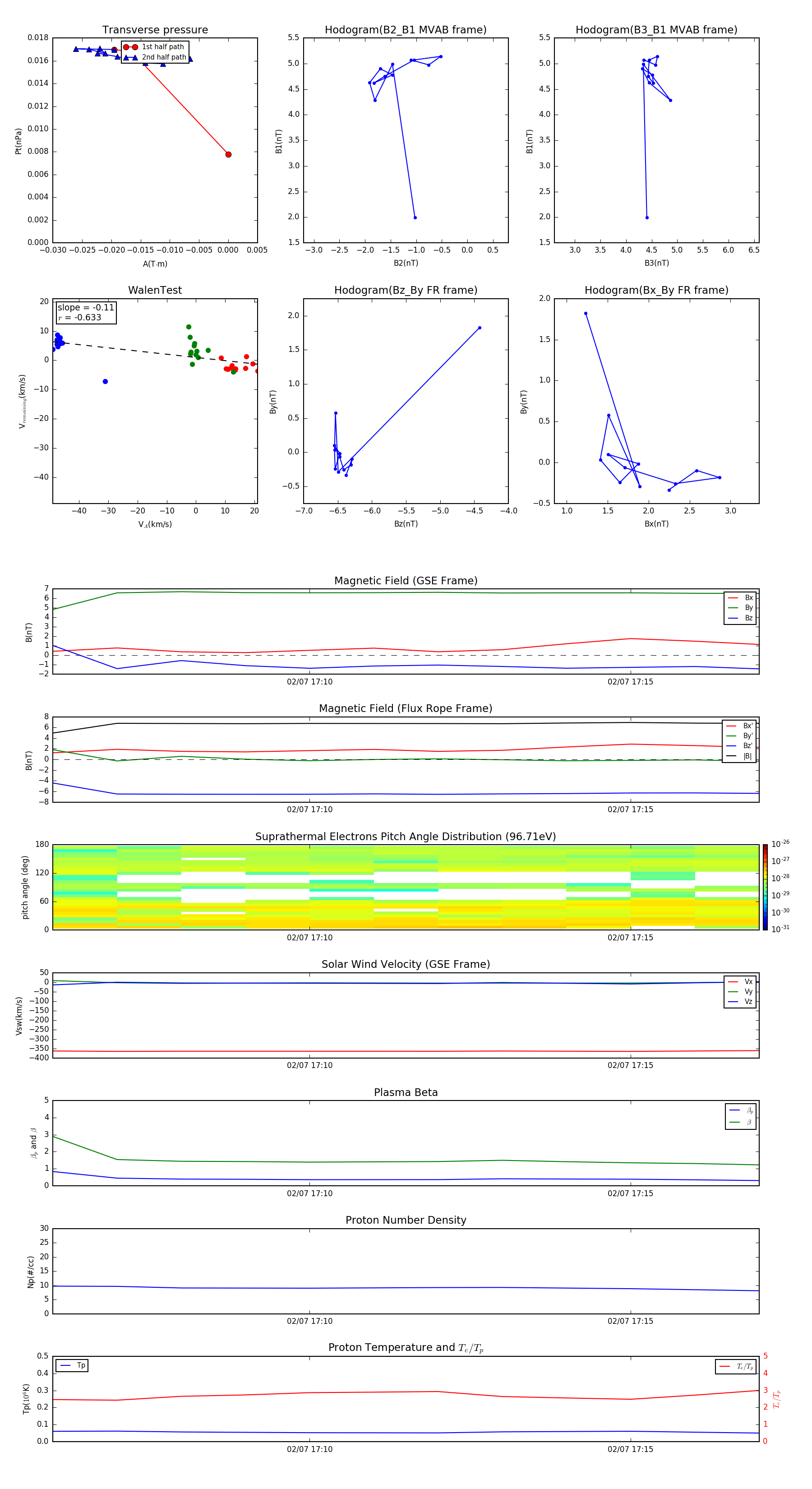
Task: Click the "Bx" entry in GSE legend
Action: 741,598
